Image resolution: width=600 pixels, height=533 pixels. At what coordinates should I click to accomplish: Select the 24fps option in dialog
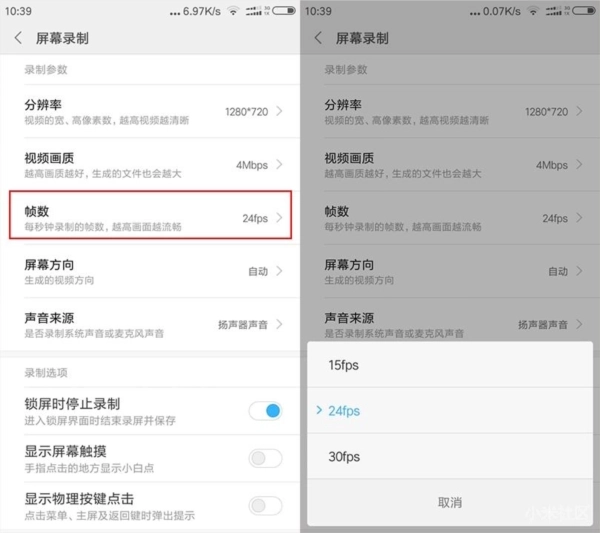pos(450,411)
